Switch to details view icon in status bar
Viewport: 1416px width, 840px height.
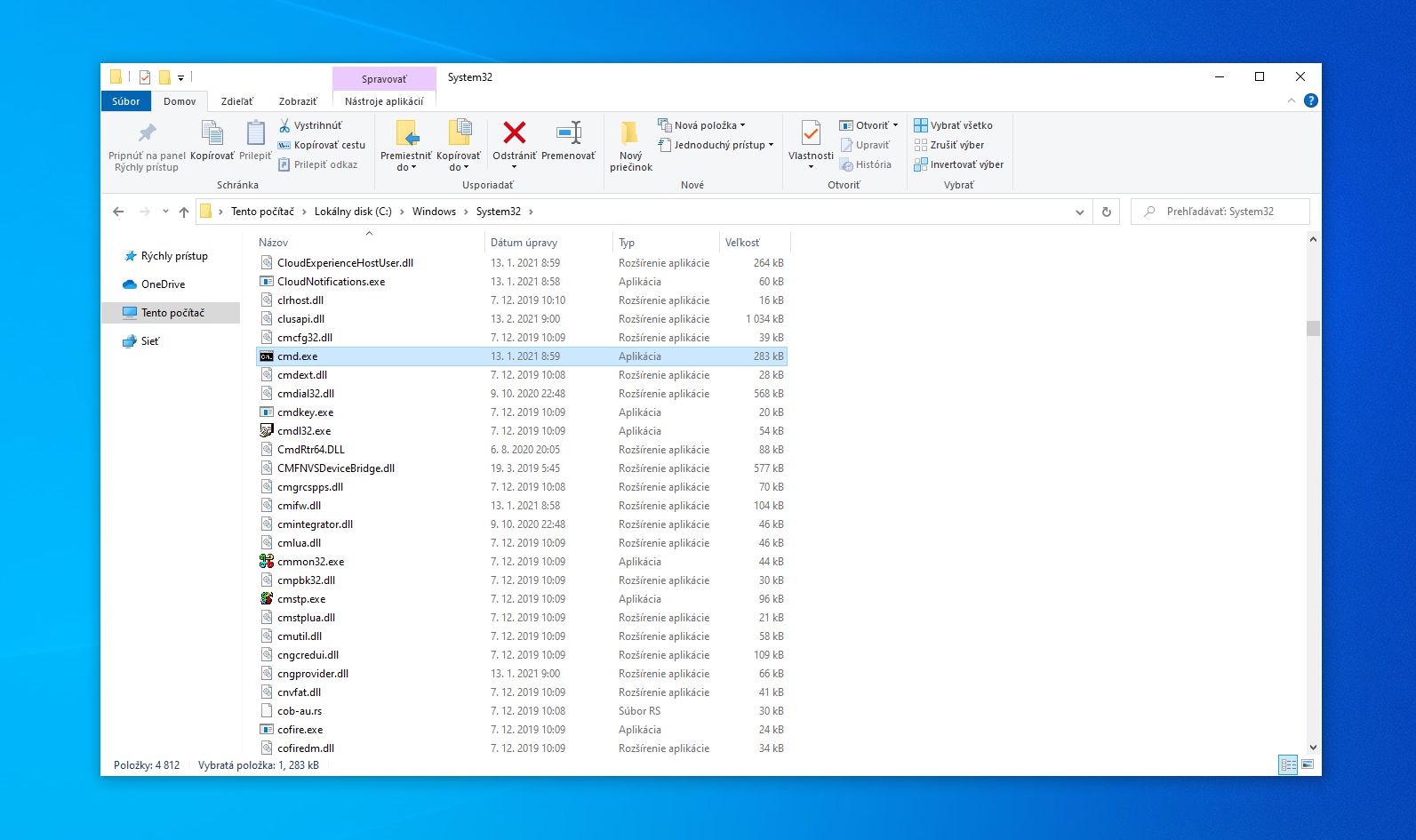coord(1288,764)
